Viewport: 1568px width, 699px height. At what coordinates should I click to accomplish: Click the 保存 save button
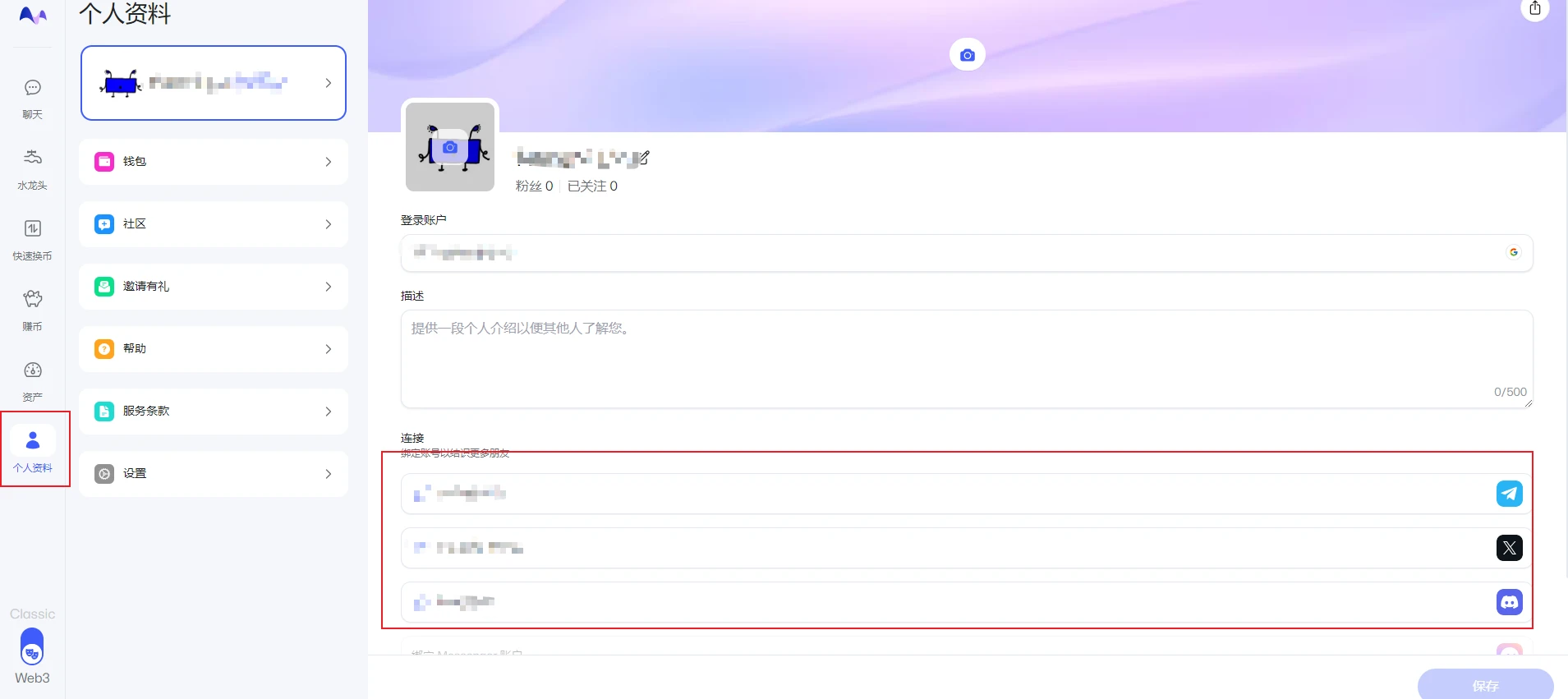[x=1484, y=685]
